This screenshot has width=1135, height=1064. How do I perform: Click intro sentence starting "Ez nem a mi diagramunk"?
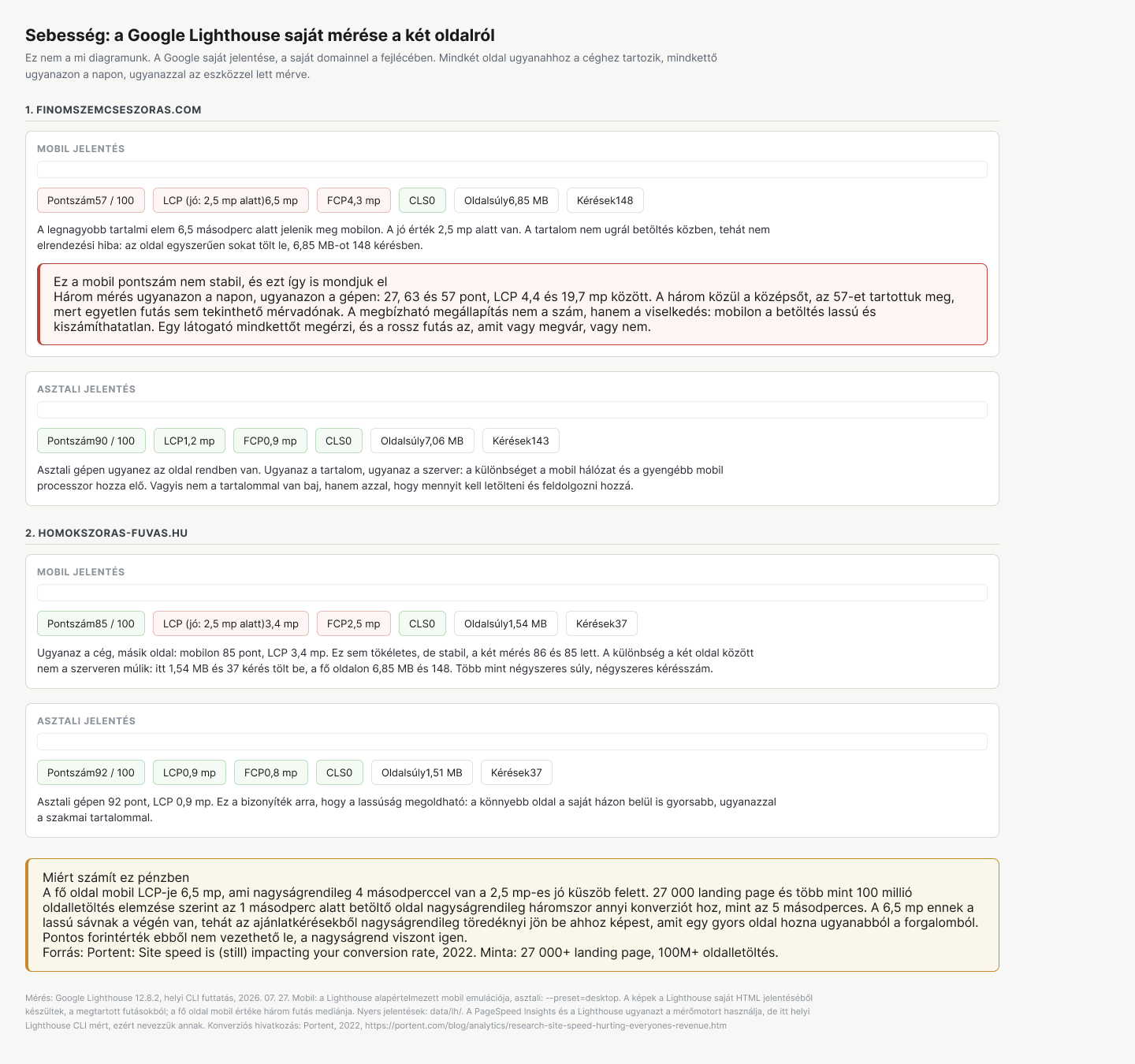click(371, 65)
